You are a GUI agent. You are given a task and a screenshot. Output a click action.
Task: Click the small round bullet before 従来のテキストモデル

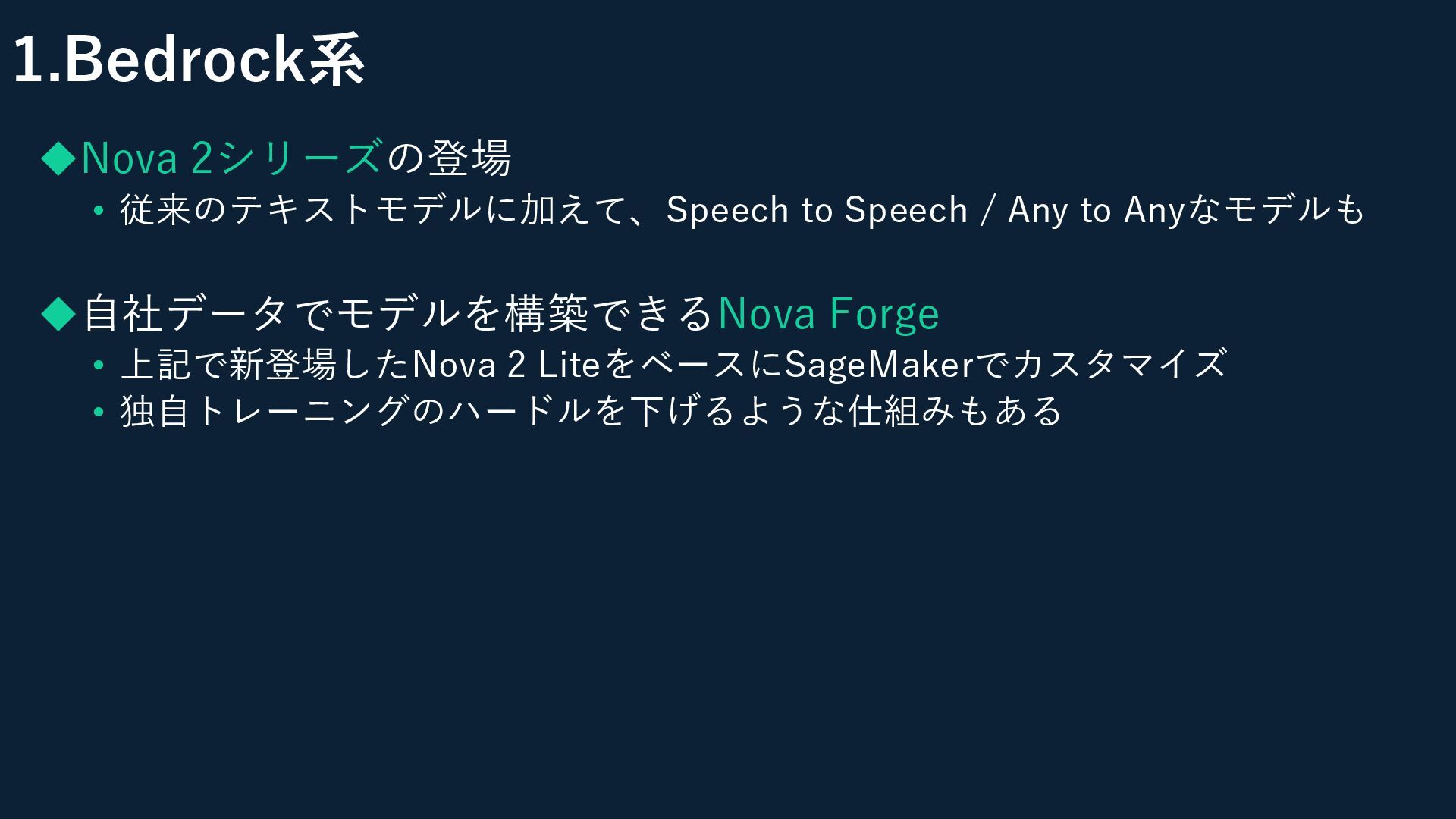coord(98,211)
